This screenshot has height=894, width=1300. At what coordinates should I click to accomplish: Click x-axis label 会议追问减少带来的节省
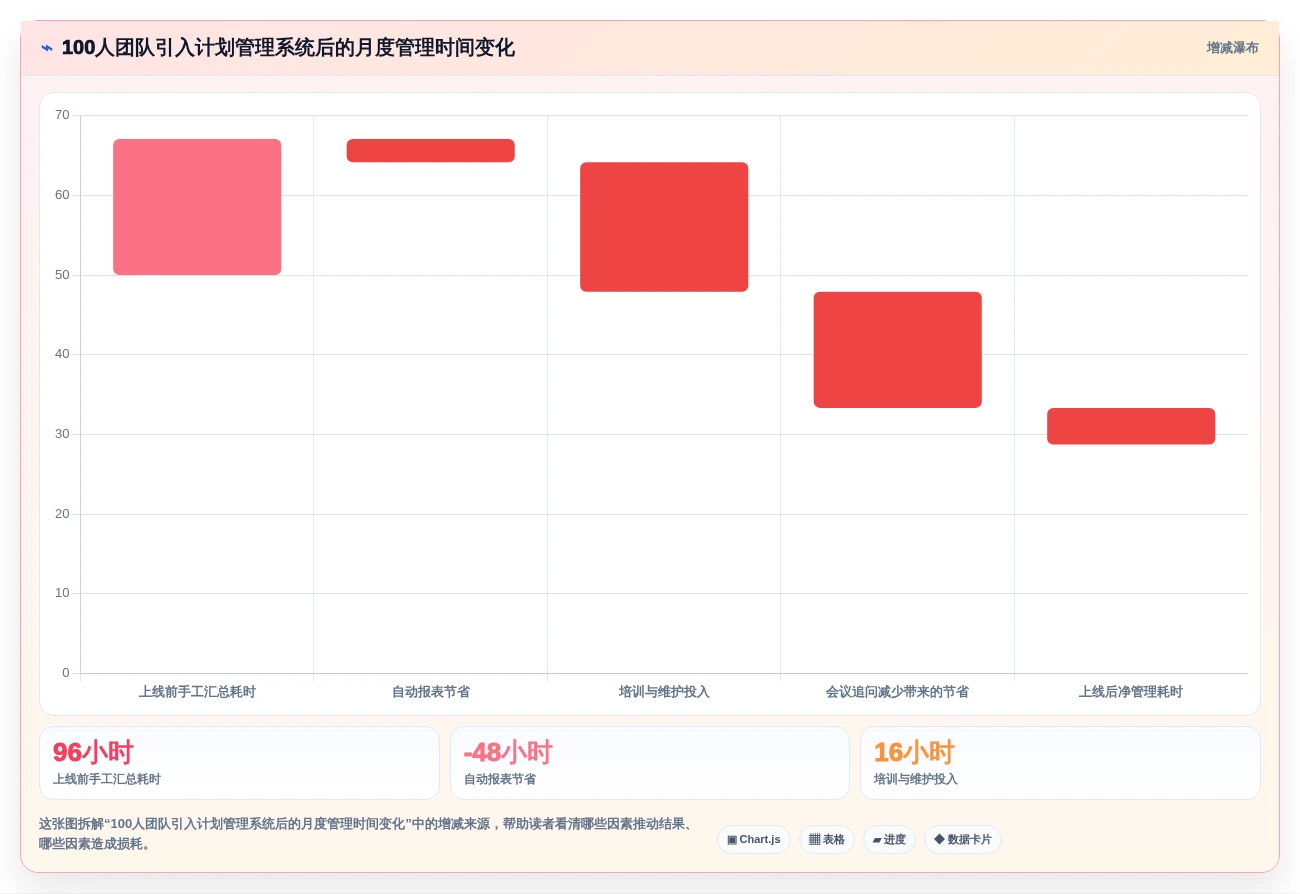(x=897, y=691)
